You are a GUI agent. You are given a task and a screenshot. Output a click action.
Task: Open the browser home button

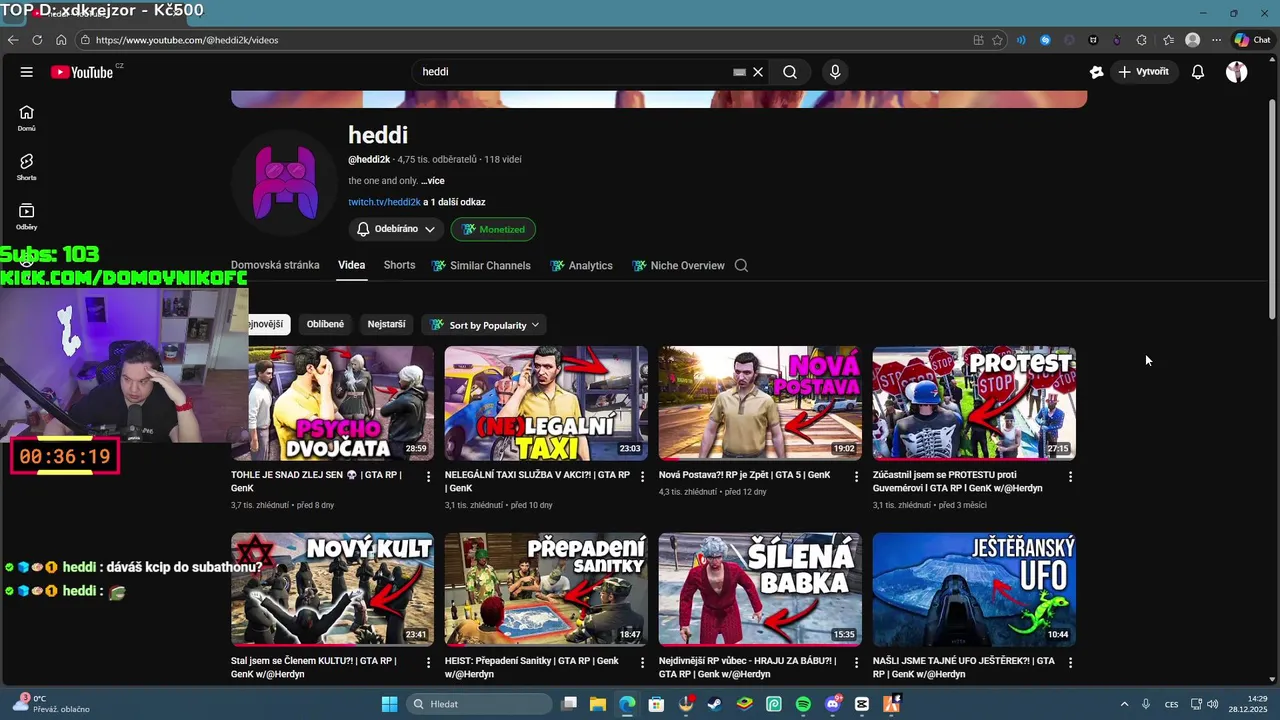61,40
